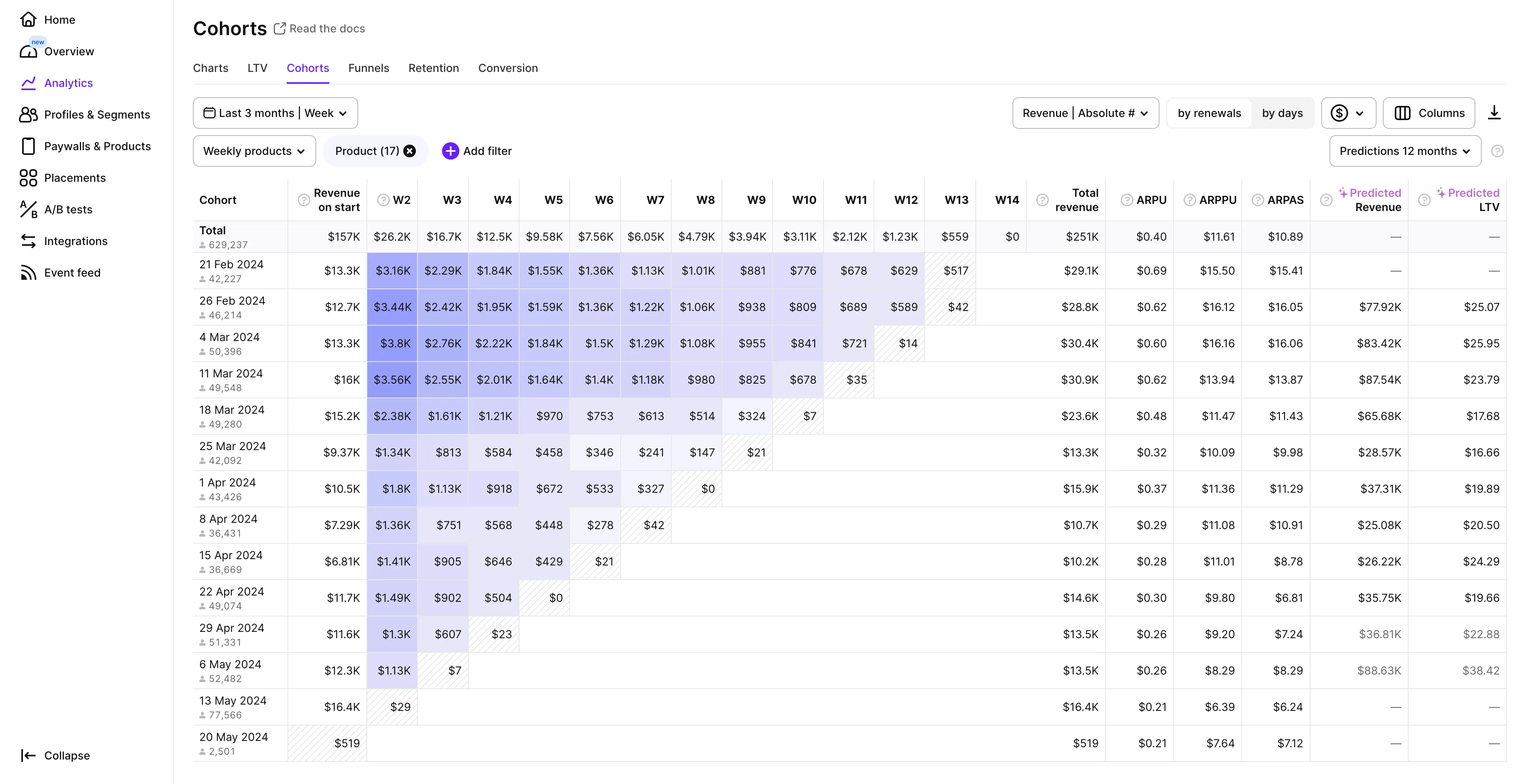Switch view to by days
Viewport: 1526px width, 784px height.
click(x=1281, y=113)
